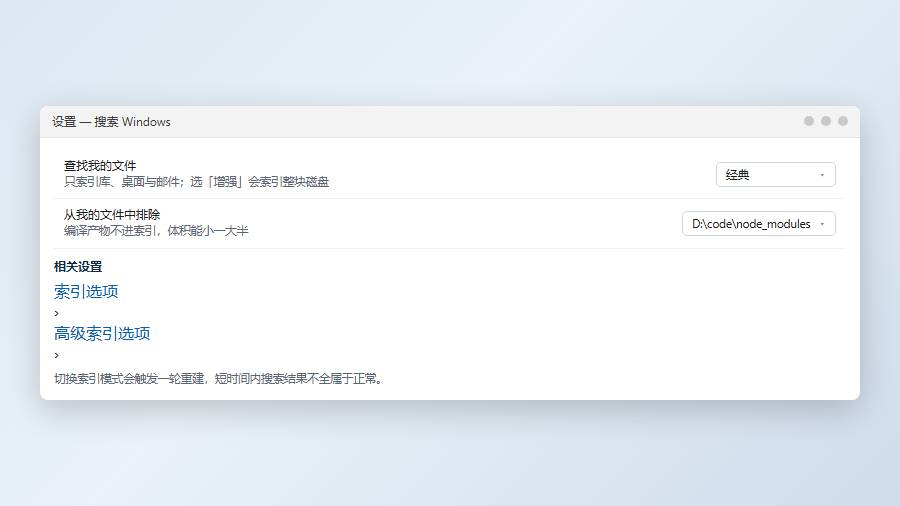
Task: Click the 设置 — 搜索 Windows window title
Action: pyautogui.click(x=111, y=122)
